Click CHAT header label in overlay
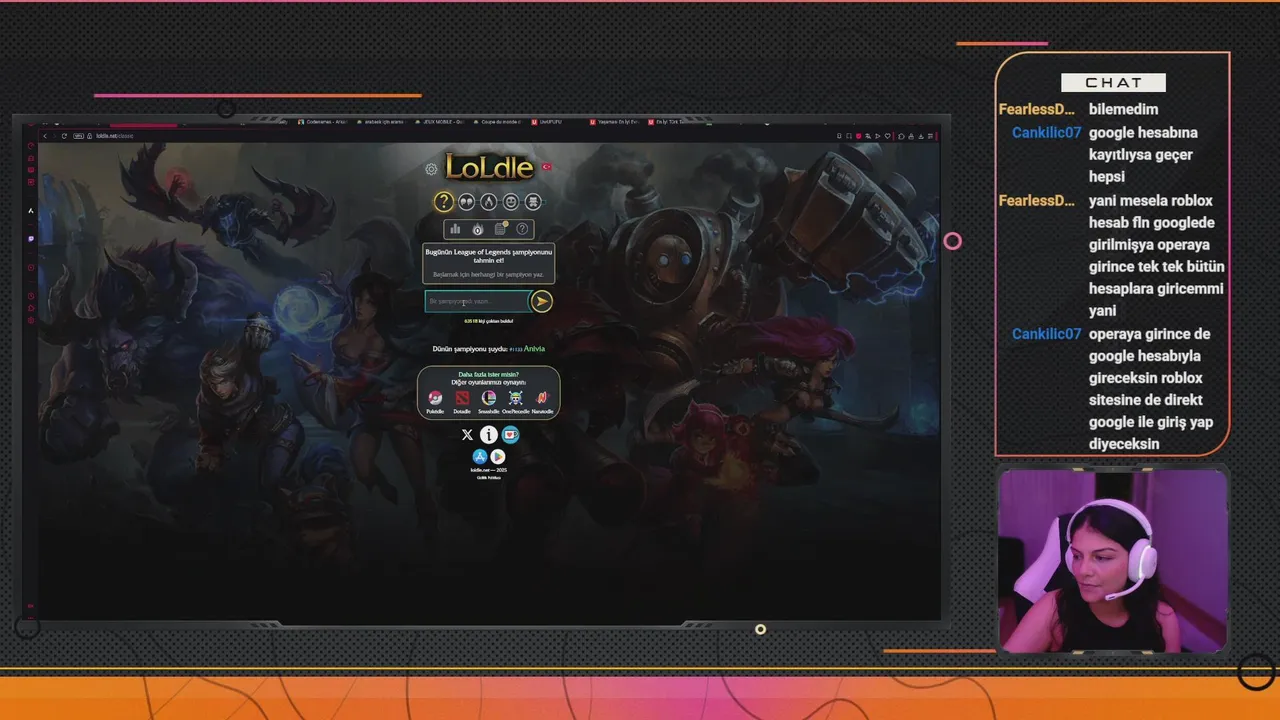The width and height of the screenshot is (1280, 720). tap(1113, 83)
